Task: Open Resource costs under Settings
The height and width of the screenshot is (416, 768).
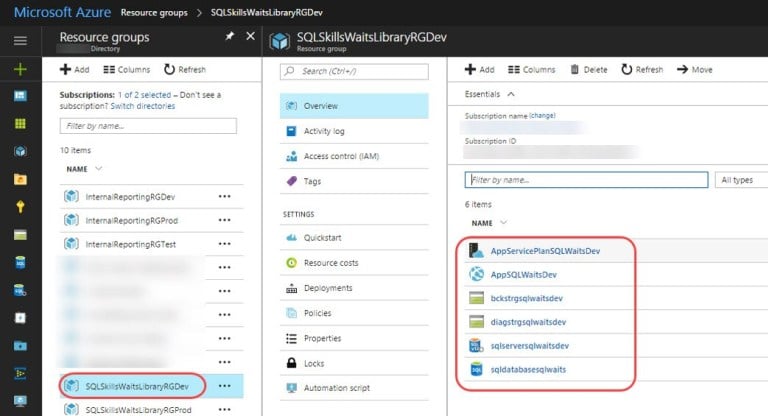Action: tap(354, 263)
